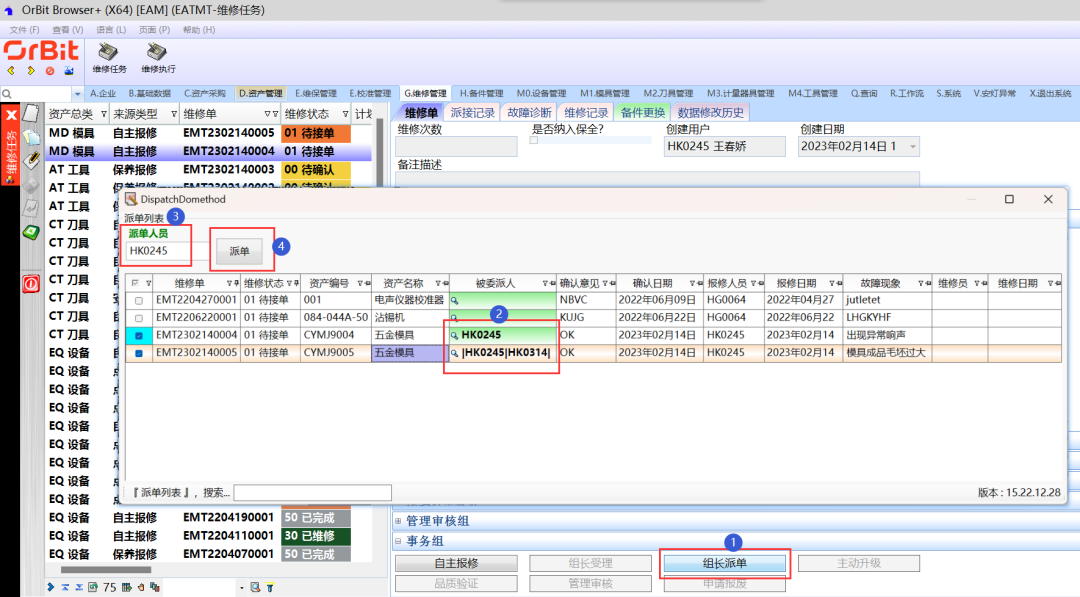Open the 文件 (F) menu
The height and width of the screenshot is (597, 1080).
(24, 30)
